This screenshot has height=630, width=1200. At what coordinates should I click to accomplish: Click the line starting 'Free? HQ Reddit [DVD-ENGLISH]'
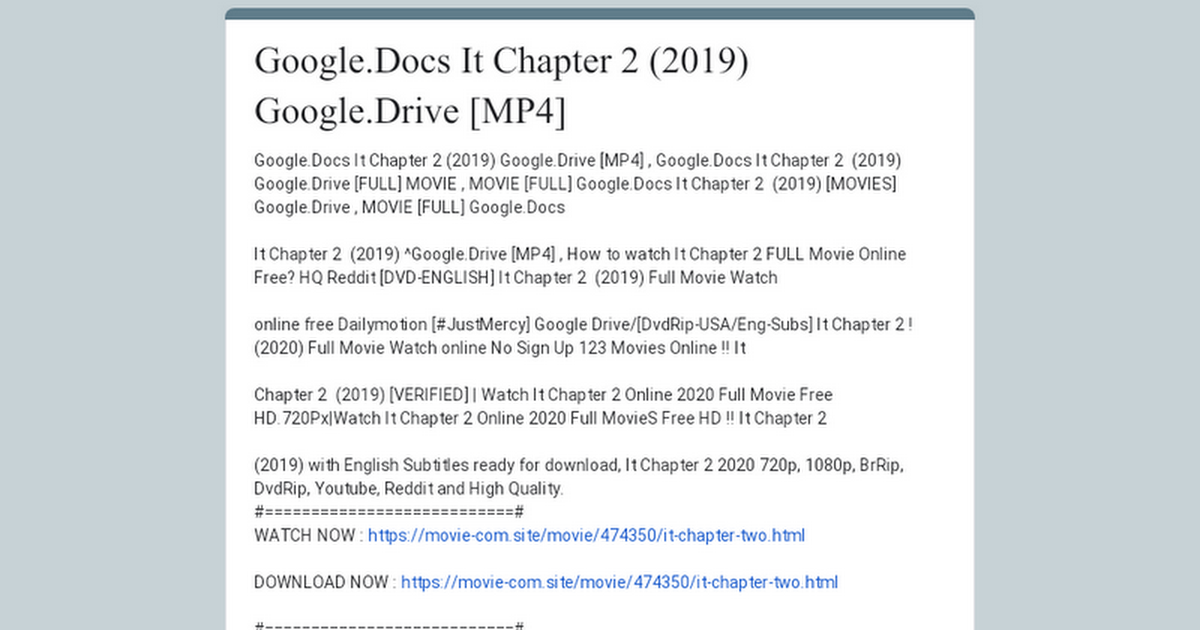tap(515, 277)
